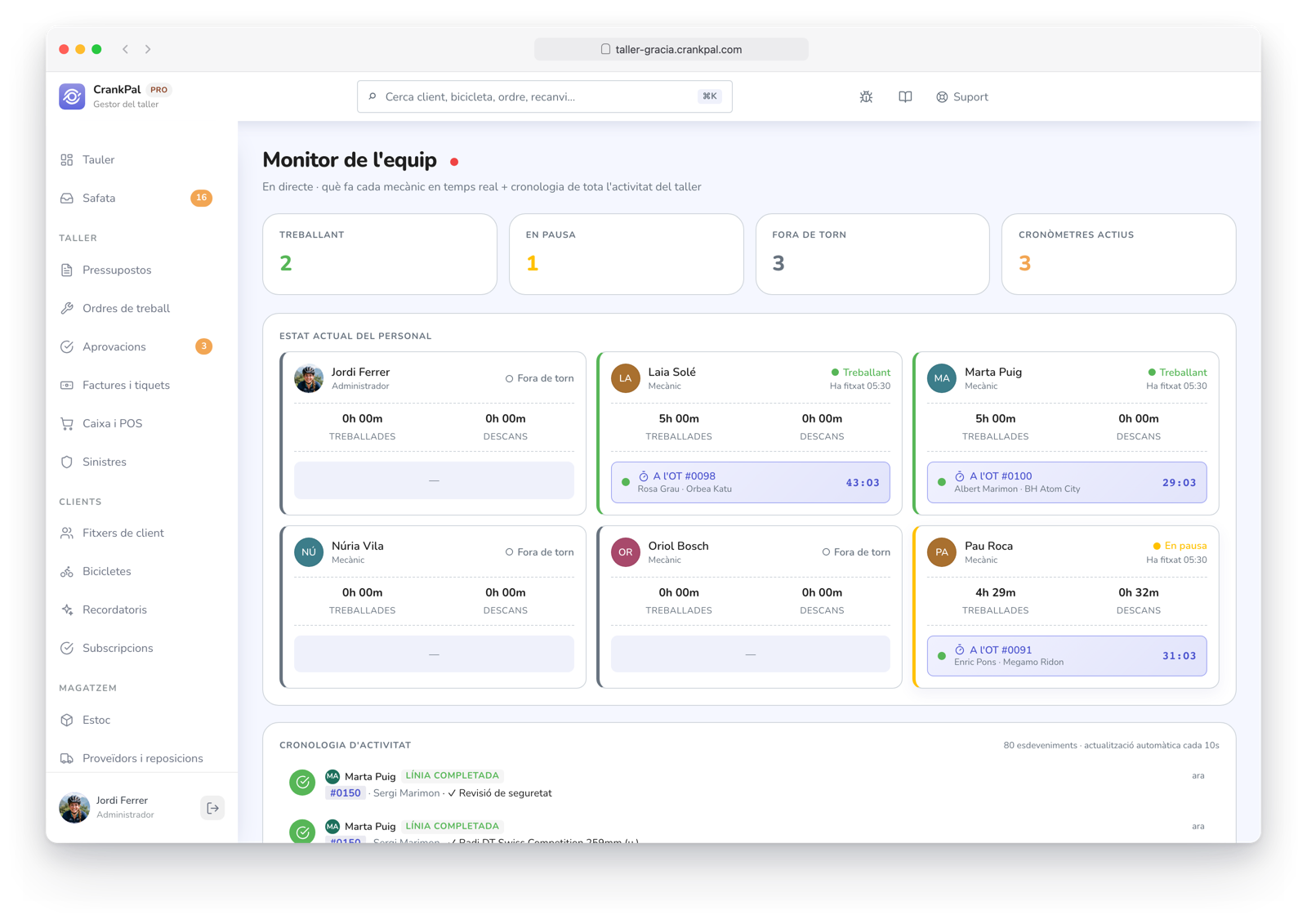Click stopwatch icon on OT #0091
This screenshot has height=924, width=1307.
(x=960, y=650)
